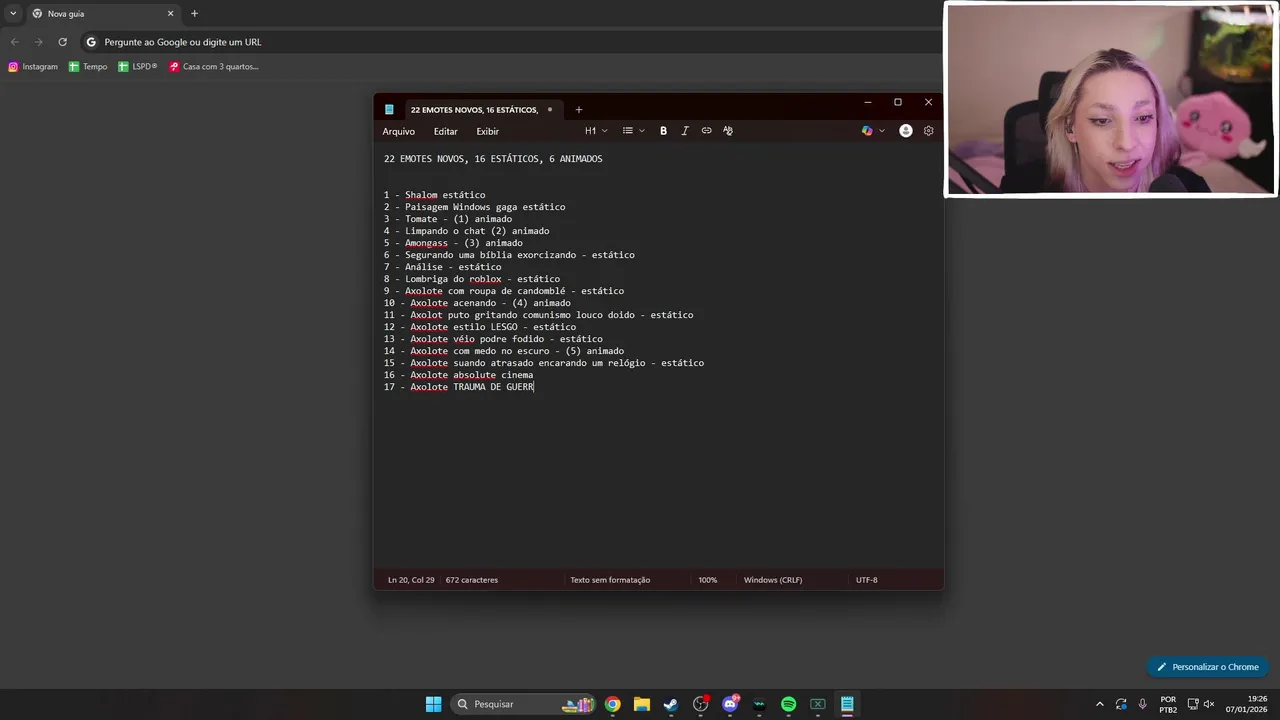Image resolution: width=1280 pixels, height=720 pixels.
Task: Open File Explorer from the taskbar
Action: click(x=642, y=704)
